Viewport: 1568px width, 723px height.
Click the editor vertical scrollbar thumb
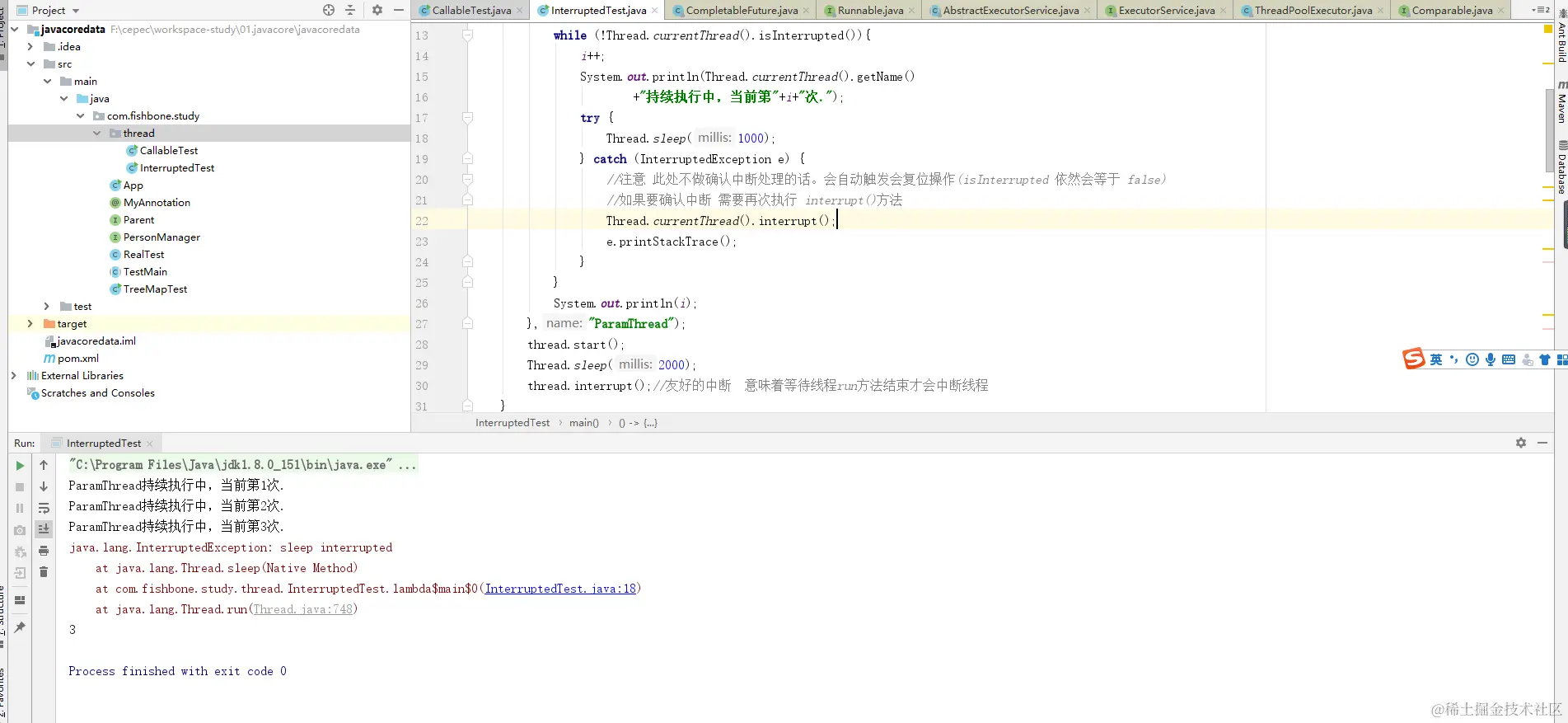(x=1550, y=129)
